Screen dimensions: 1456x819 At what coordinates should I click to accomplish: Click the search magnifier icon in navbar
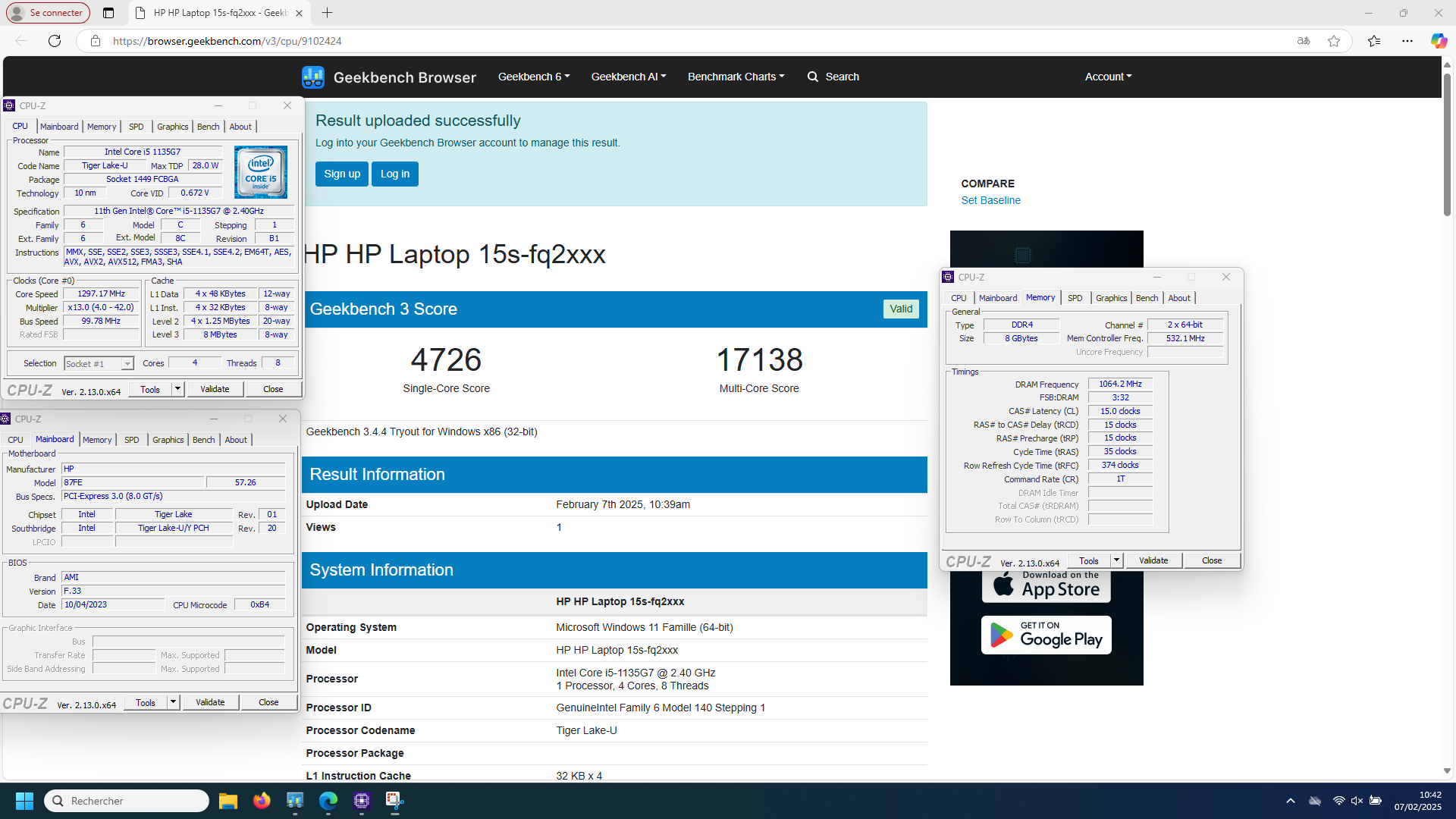(813, 77)
